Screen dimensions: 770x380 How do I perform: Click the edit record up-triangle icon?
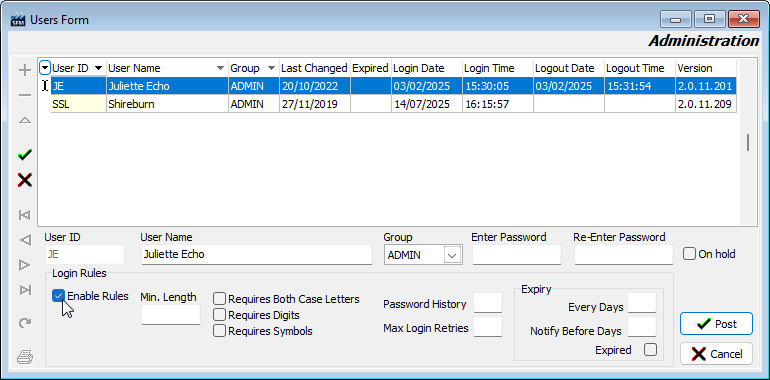(25, 120)
